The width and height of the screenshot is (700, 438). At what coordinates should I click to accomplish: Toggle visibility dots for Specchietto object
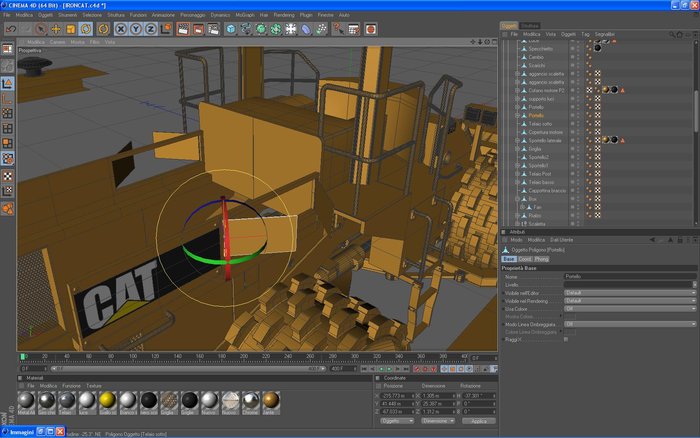pos(576,48)
